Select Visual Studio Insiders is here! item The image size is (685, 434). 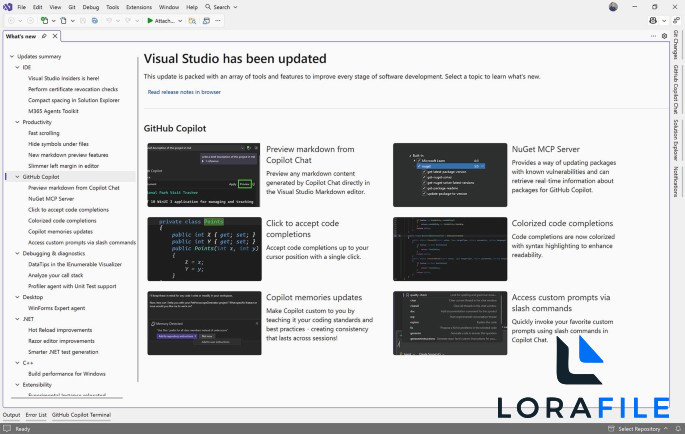[63, 78]
